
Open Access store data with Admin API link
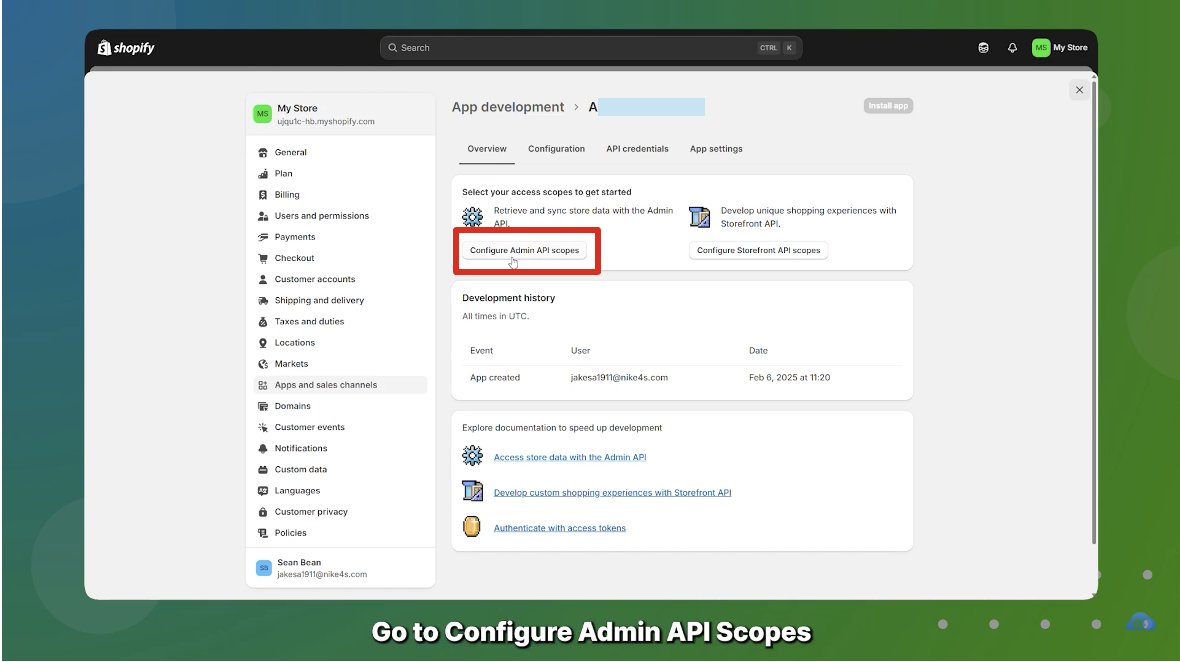coord(570,457)
